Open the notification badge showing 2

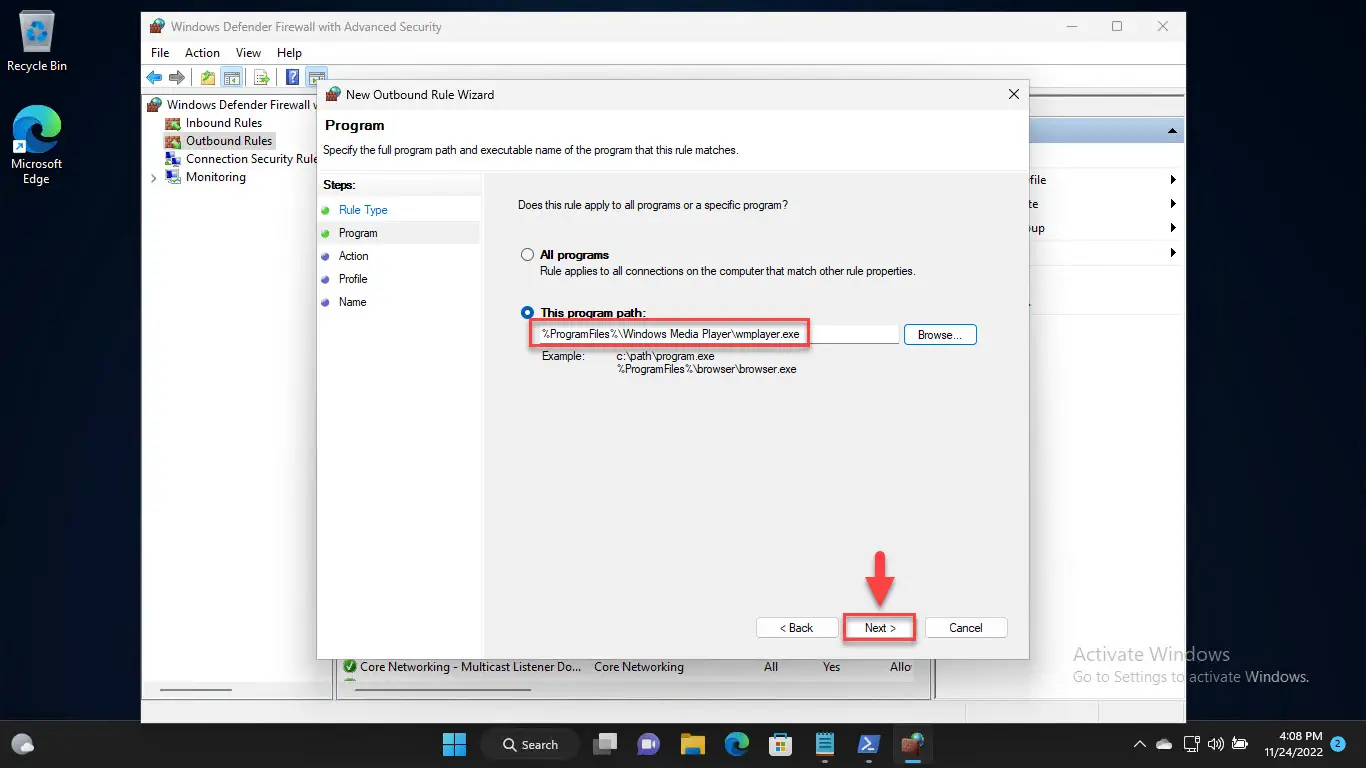click(x=1338, y=744)
